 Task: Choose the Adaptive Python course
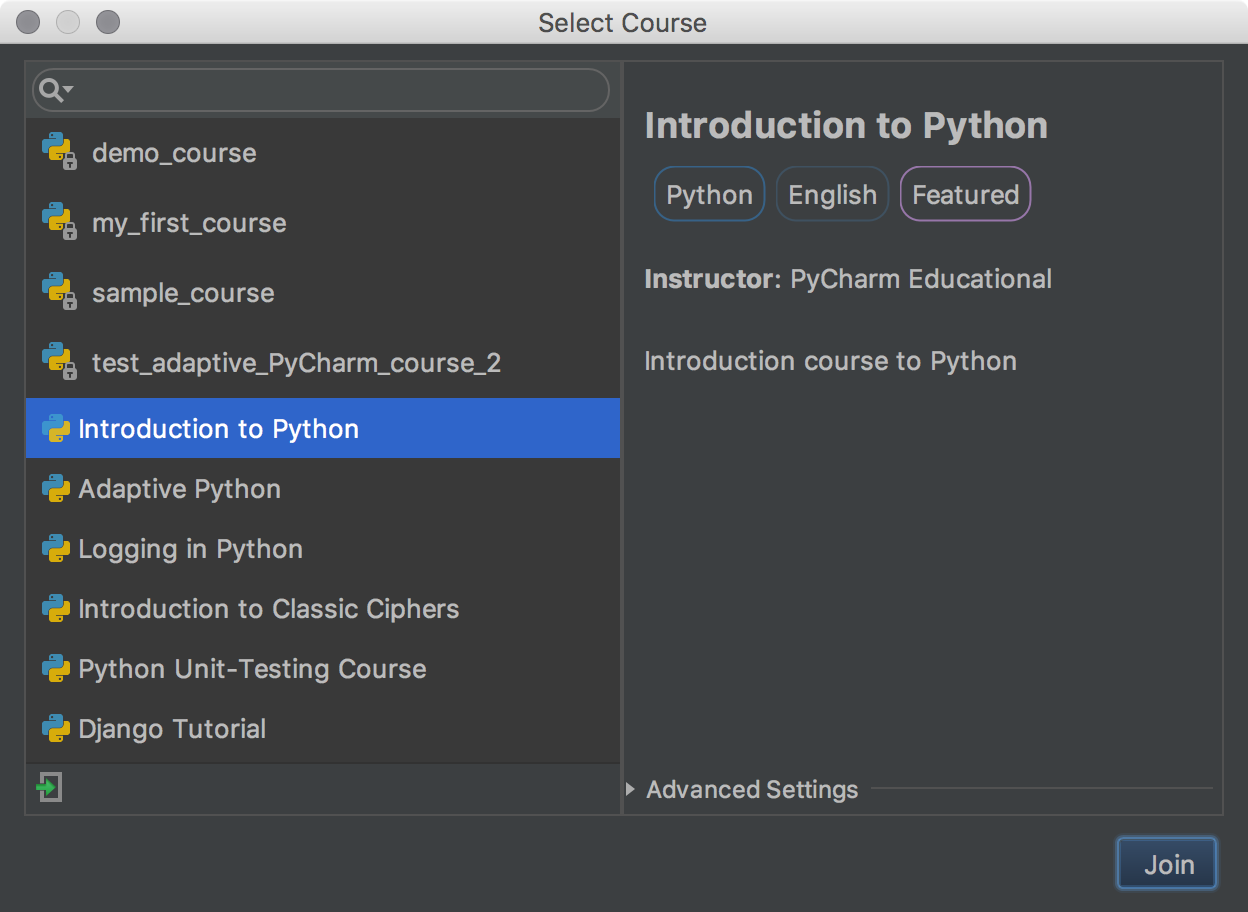[x=323, y=488]
